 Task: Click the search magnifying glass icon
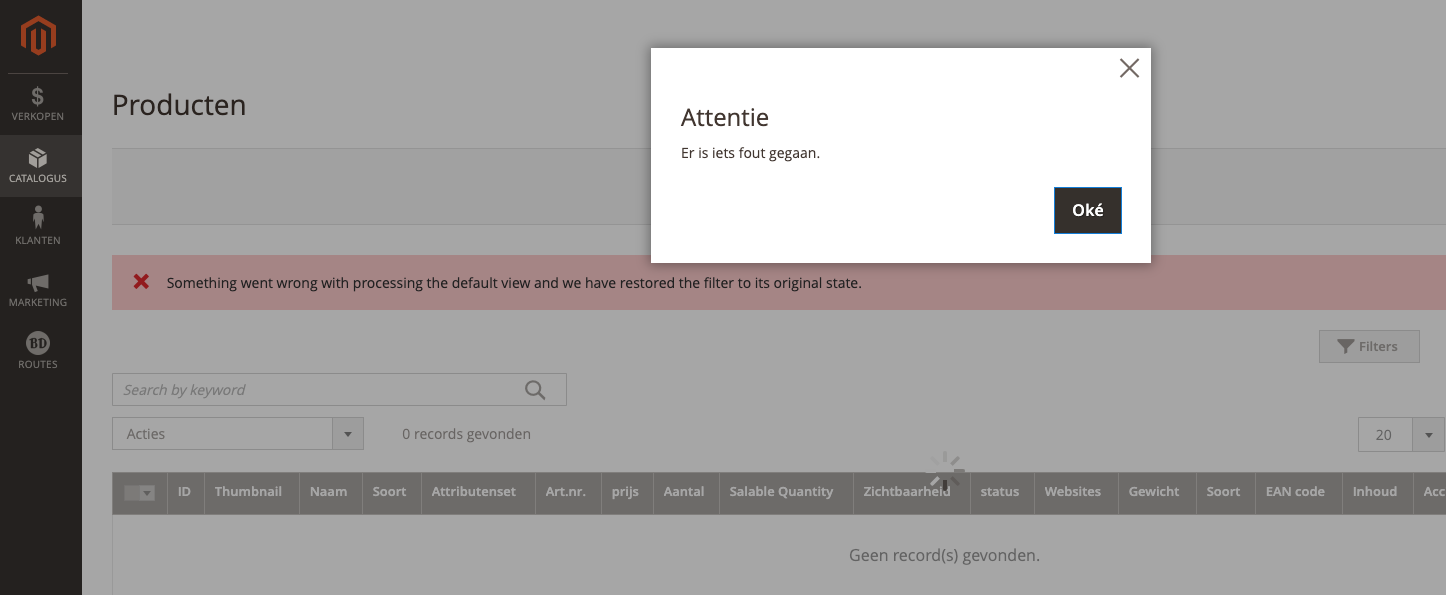[533, 389]
